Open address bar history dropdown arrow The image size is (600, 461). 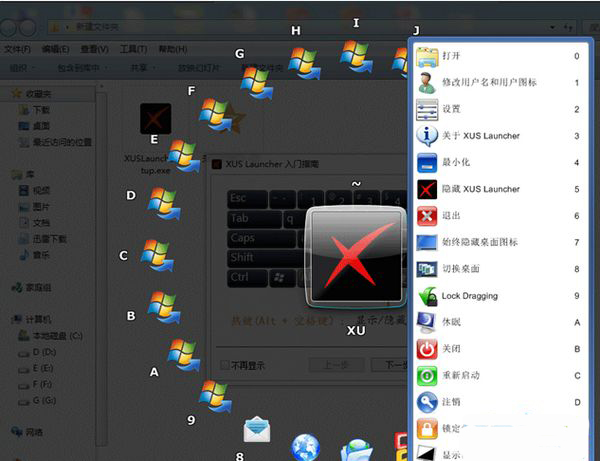(x=552, y=27)
